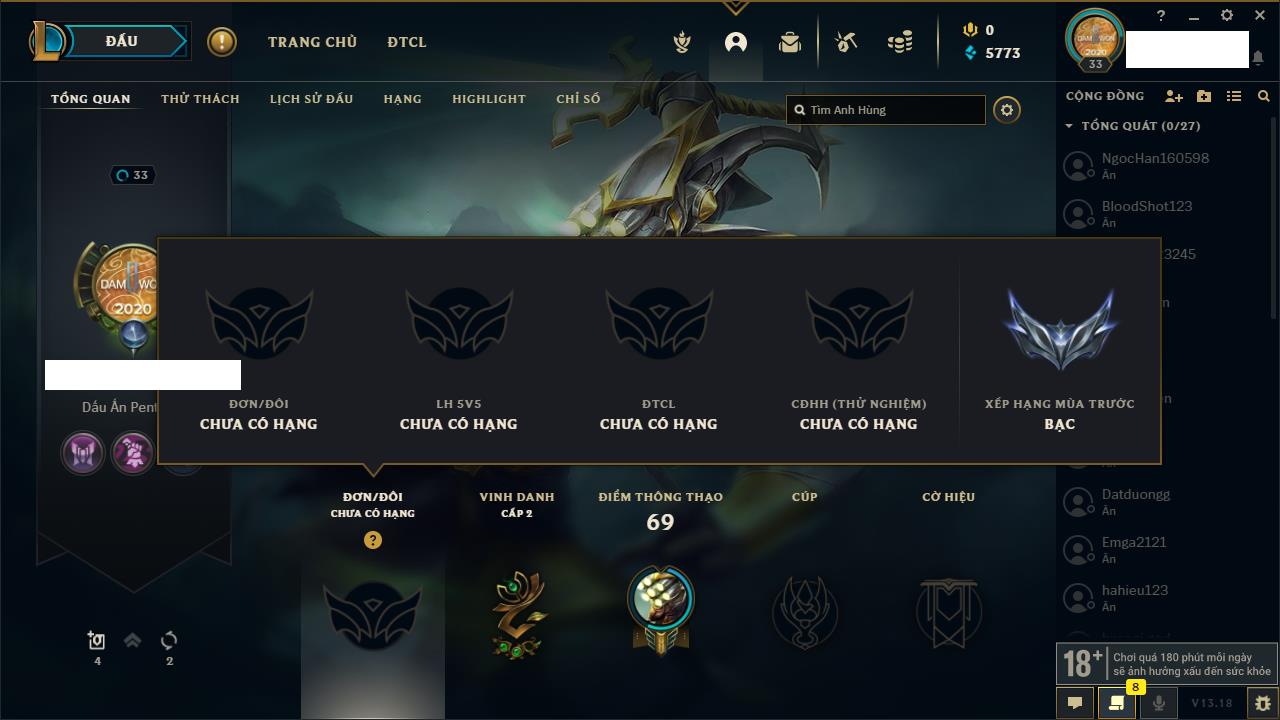This screenshot has height=720, width=1280.
Task: Toggle the chat window button
Action: click(1075, 703)
